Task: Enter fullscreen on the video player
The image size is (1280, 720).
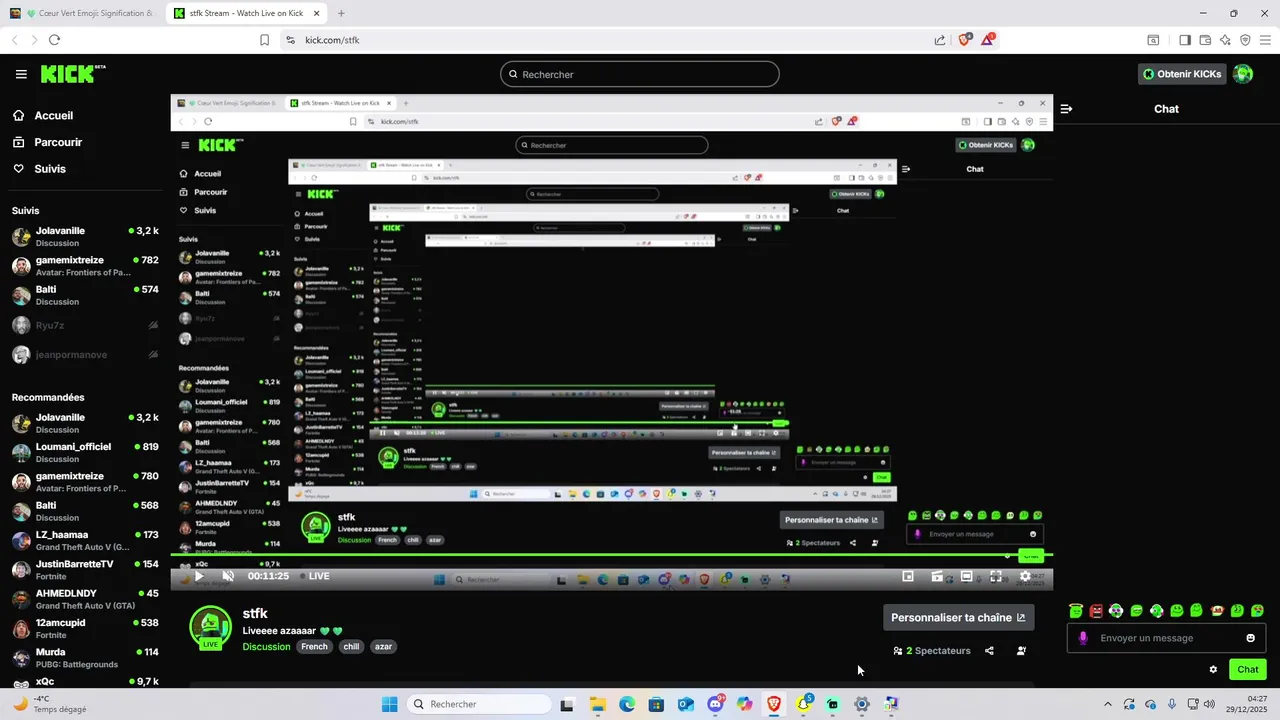Action: click(996, 576)
